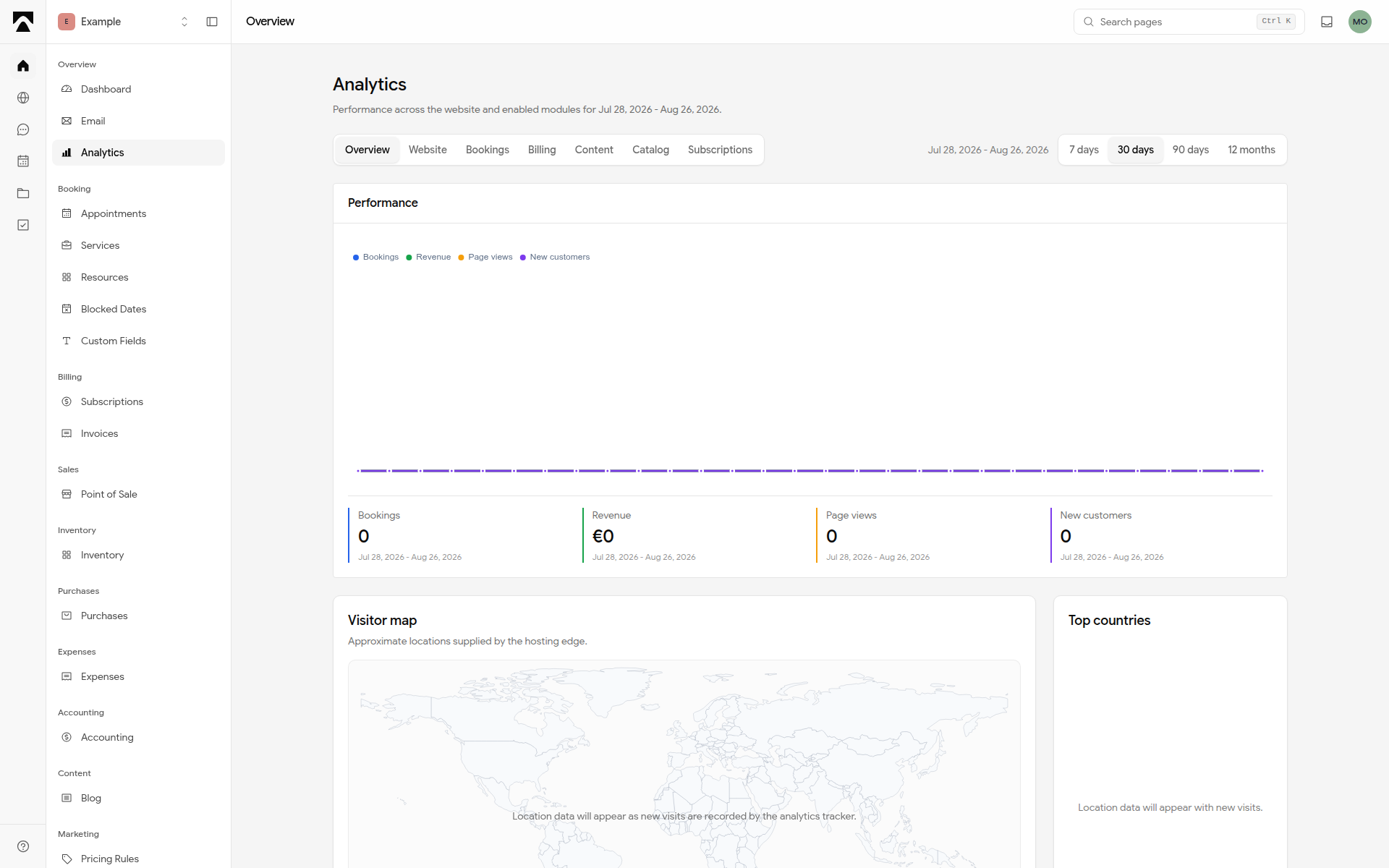1389x868 pixels.
Task: Click the Email envelope icon
Action: point(67,121)
